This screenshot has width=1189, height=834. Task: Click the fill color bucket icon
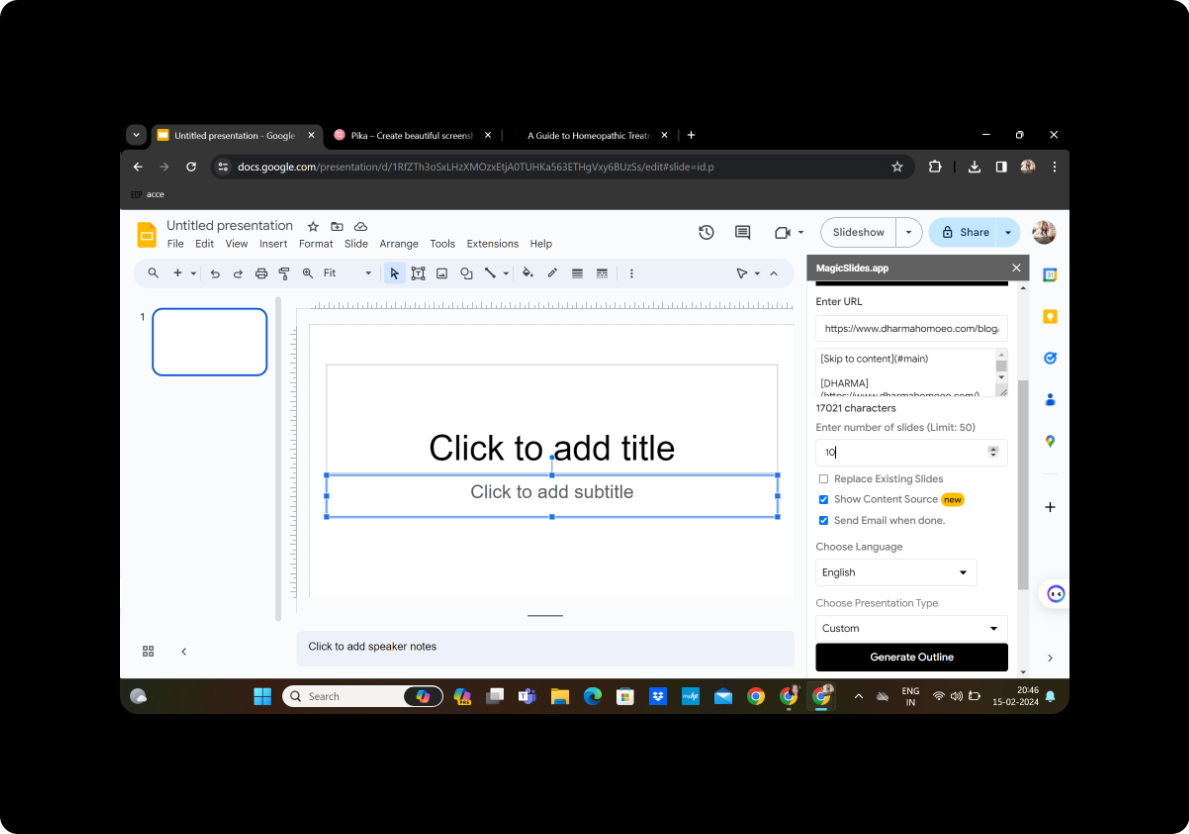click(528, 274)
